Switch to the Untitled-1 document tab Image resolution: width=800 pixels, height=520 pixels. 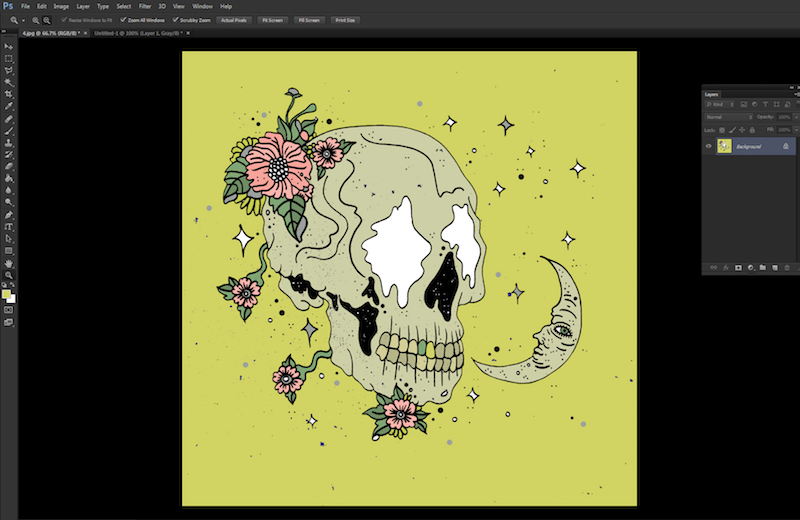pos(138,33)
